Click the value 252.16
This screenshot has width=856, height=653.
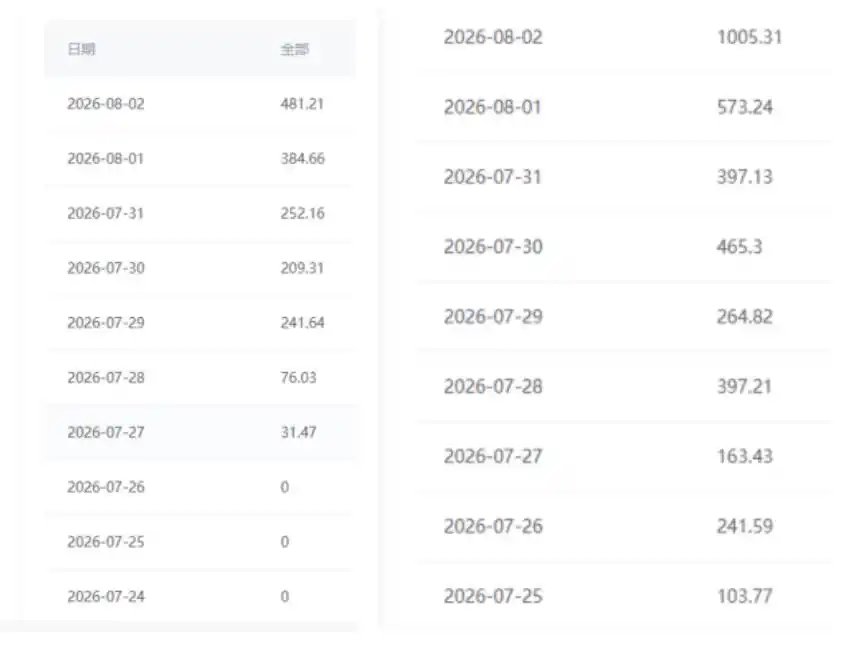(302, 213)
